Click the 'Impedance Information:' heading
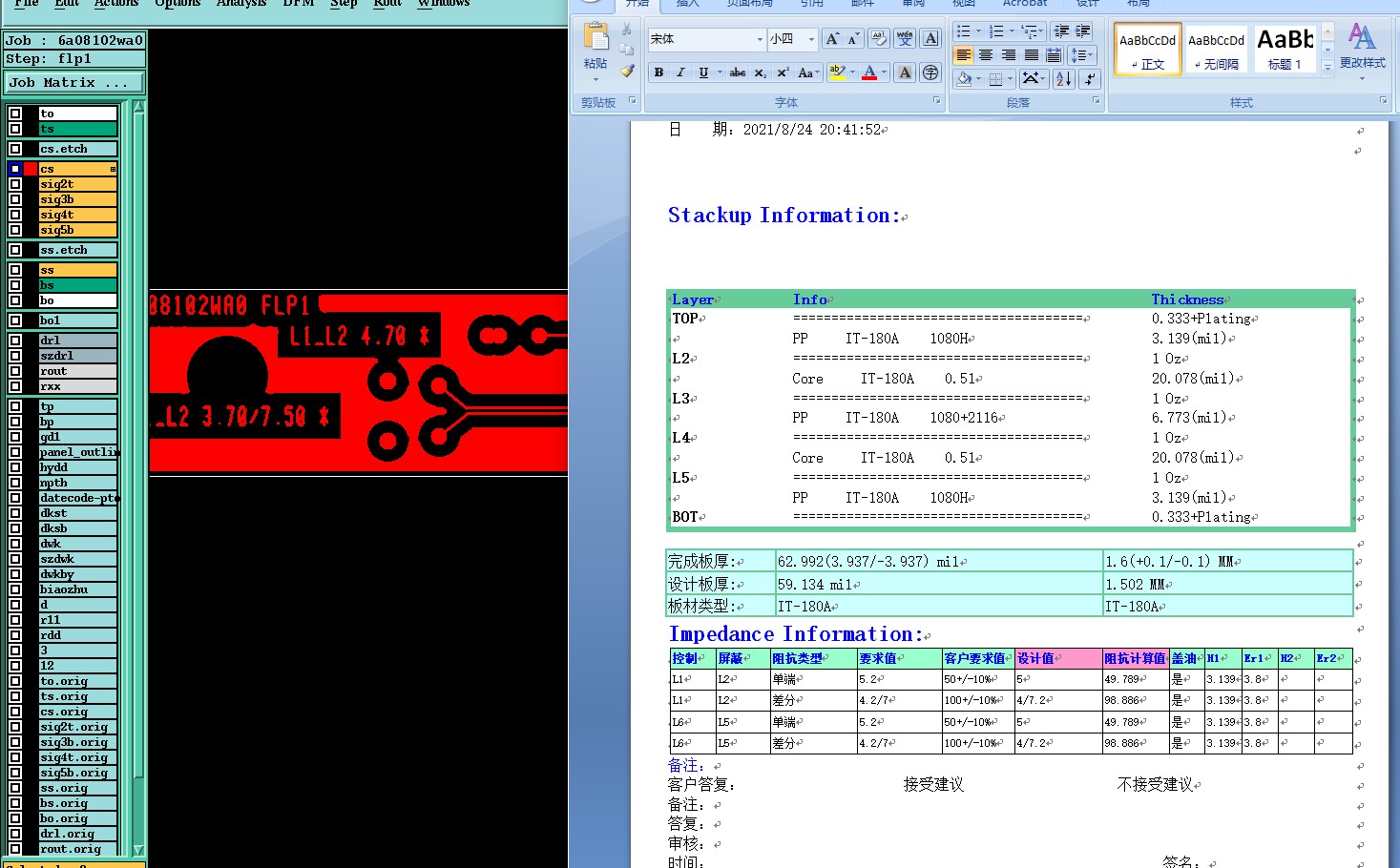 point(796,634)
